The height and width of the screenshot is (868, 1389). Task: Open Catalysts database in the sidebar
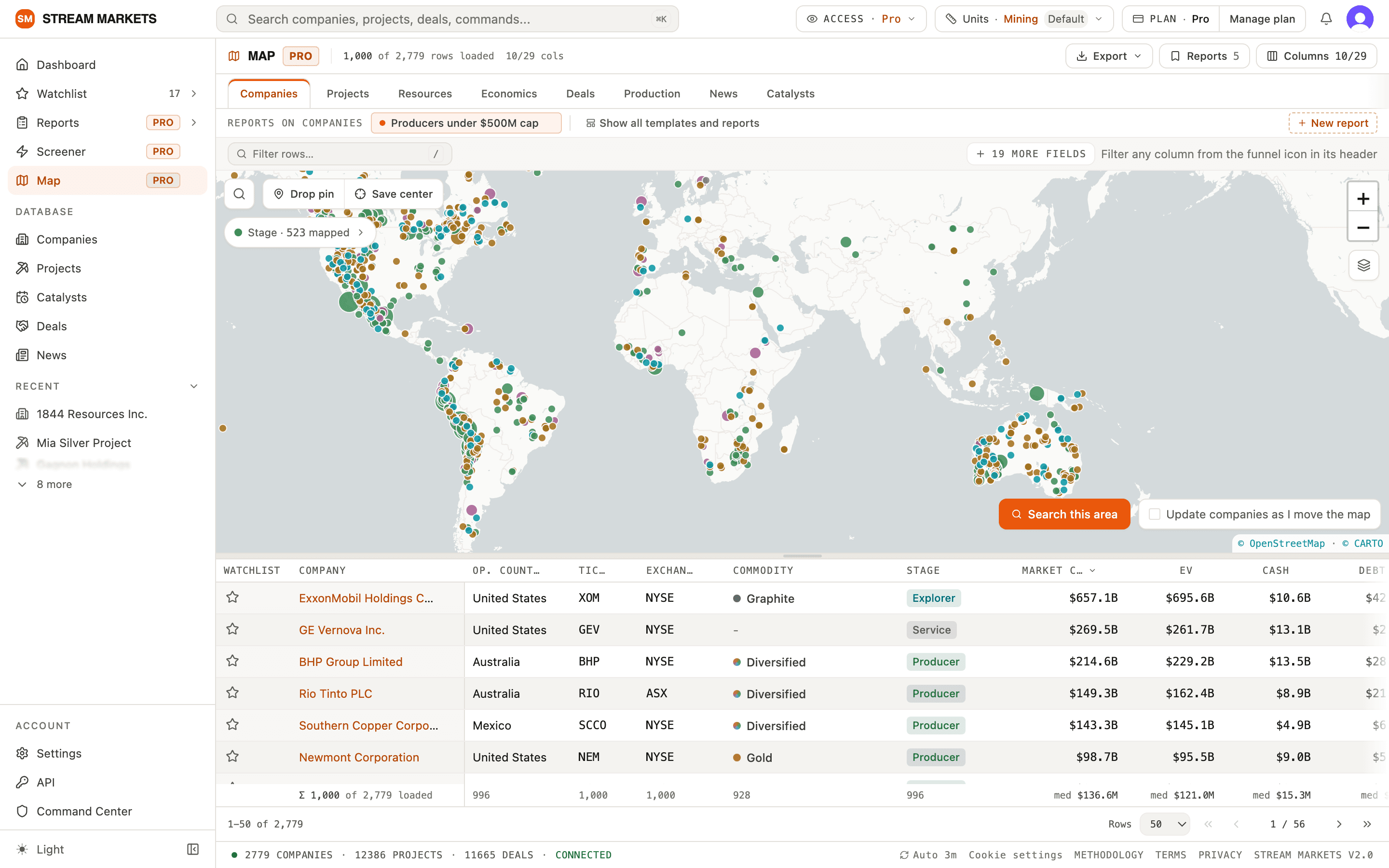(108, 298)
